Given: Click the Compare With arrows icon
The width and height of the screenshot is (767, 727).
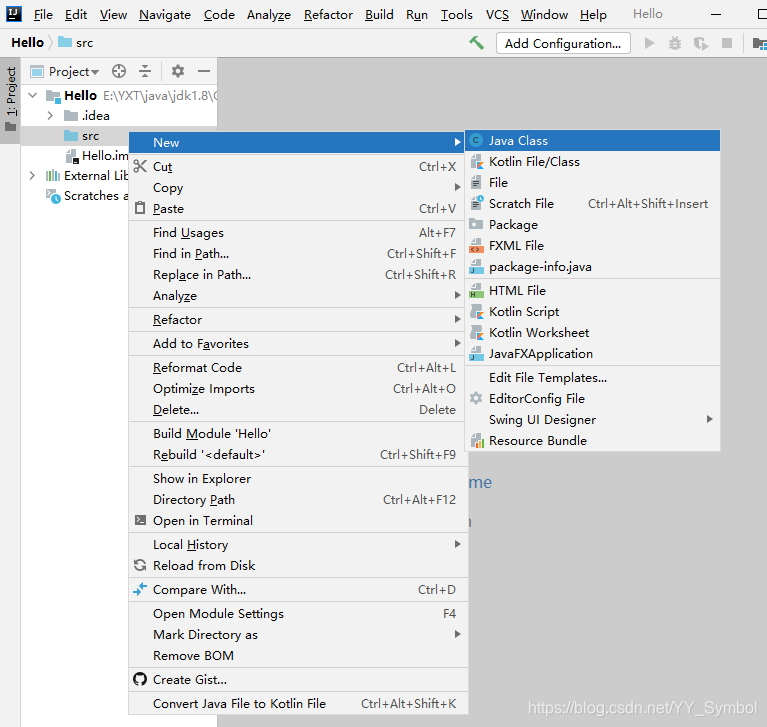Looking at the screenshot, I should tap(140, 589).
